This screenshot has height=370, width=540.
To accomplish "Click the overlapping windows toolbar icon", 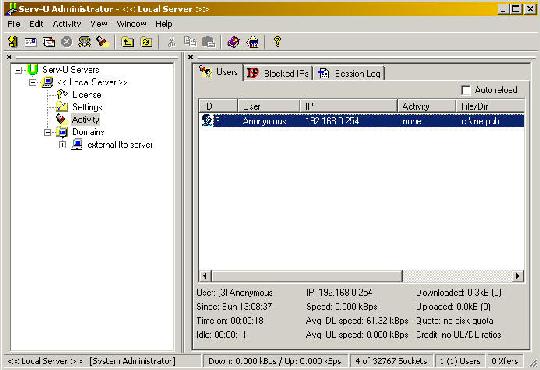I will [x=49, y=42].
